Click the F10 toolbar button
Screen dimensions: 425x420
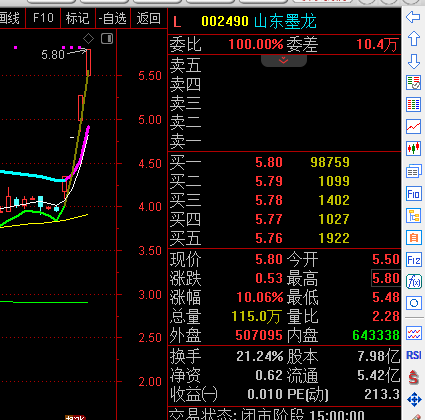tap(43, 18)
